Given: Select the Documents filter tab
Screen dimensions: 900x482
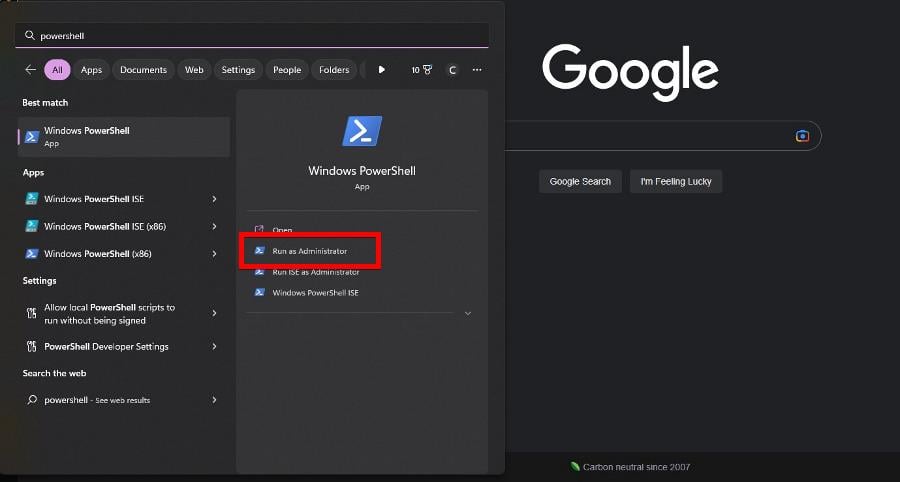Looking at the screenshot, I should click(143, 69).
